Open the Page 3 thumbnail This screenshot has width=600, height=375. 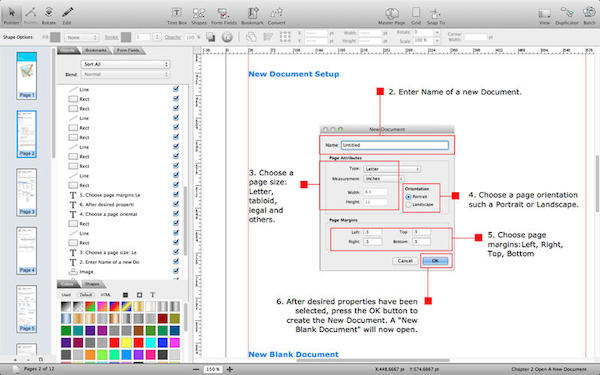pyautogui.click(x=26, y=192)
